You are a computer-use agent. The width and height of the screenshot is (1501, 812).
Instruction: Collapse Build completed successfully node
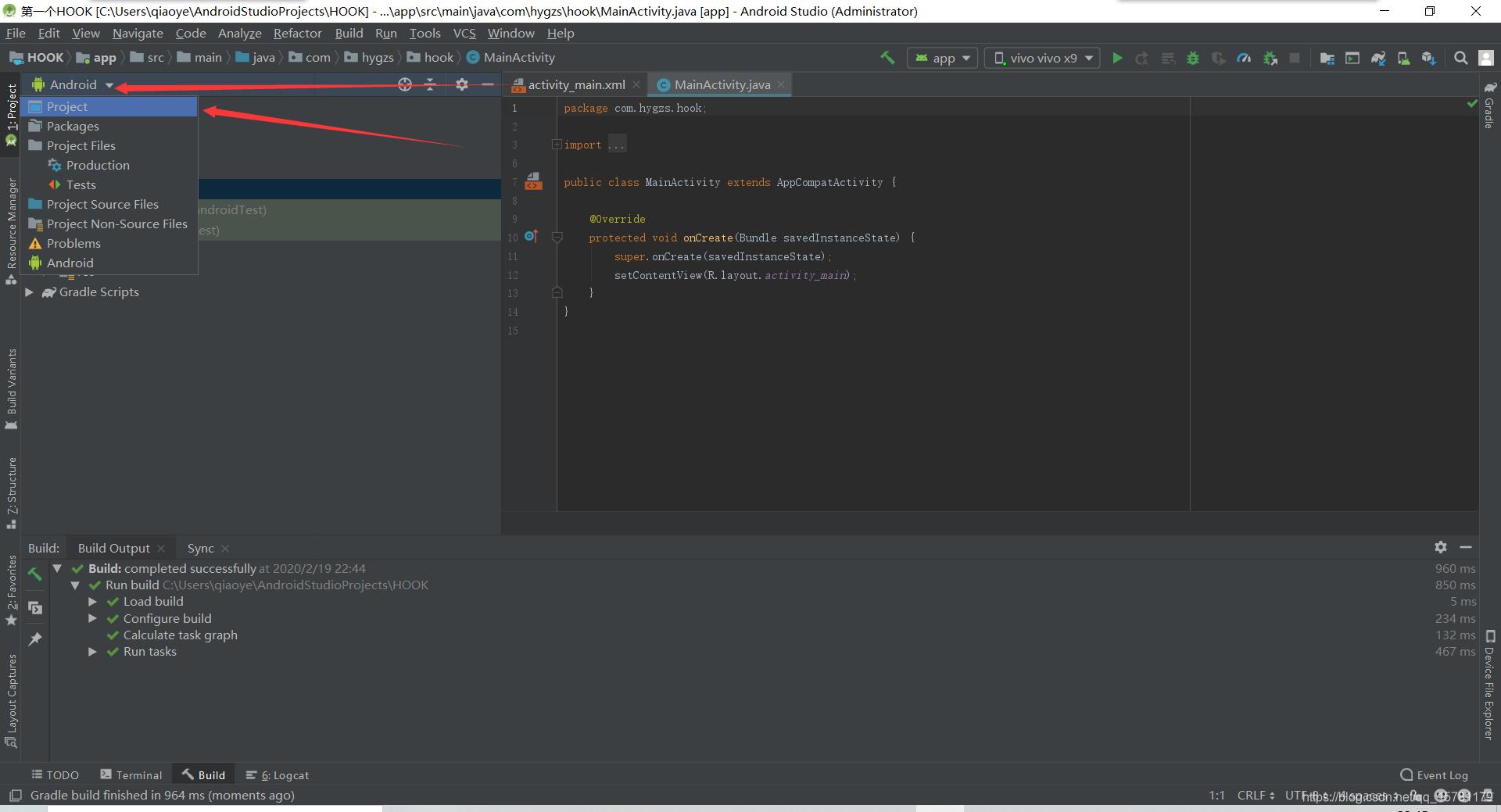coord(57,568)
